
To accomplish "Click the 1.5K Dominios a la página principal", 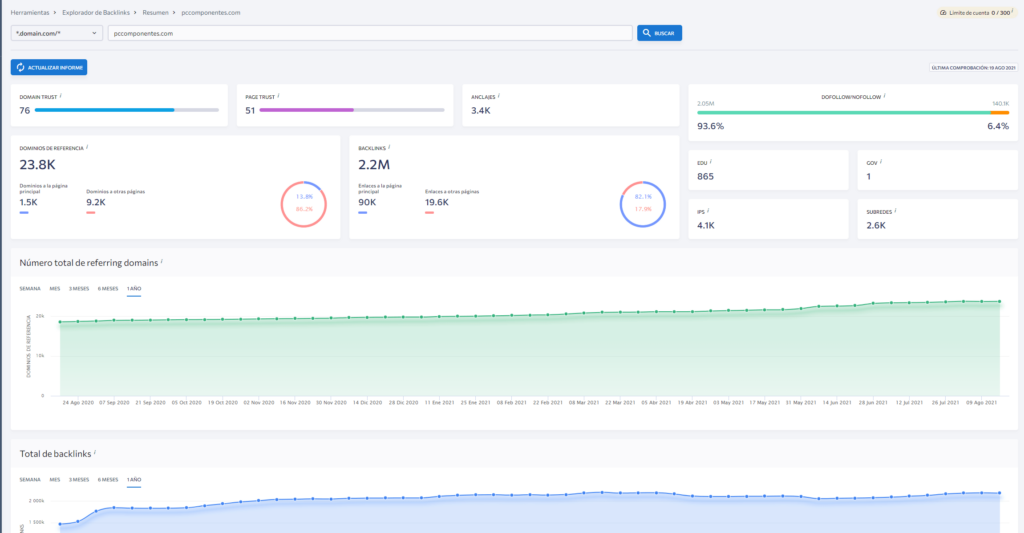I will click(x=29, y=202).
